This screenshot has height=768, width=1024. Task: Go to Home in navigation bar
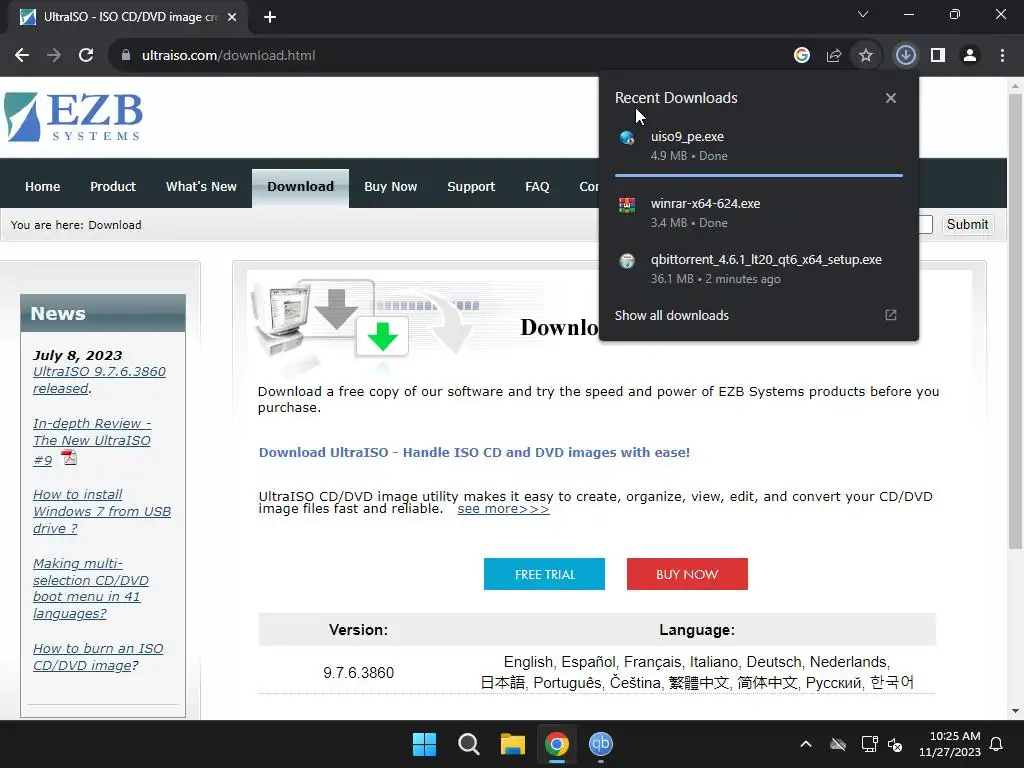[x=42, y=187]
